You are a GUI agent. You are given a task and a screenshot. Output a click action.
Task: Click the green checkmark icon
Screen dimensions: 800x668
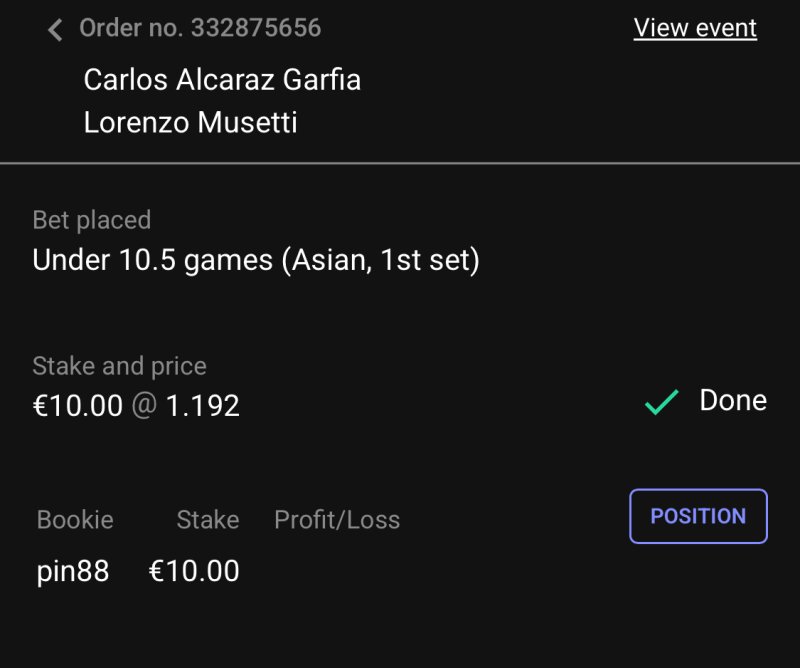click(x=662, y=402)
